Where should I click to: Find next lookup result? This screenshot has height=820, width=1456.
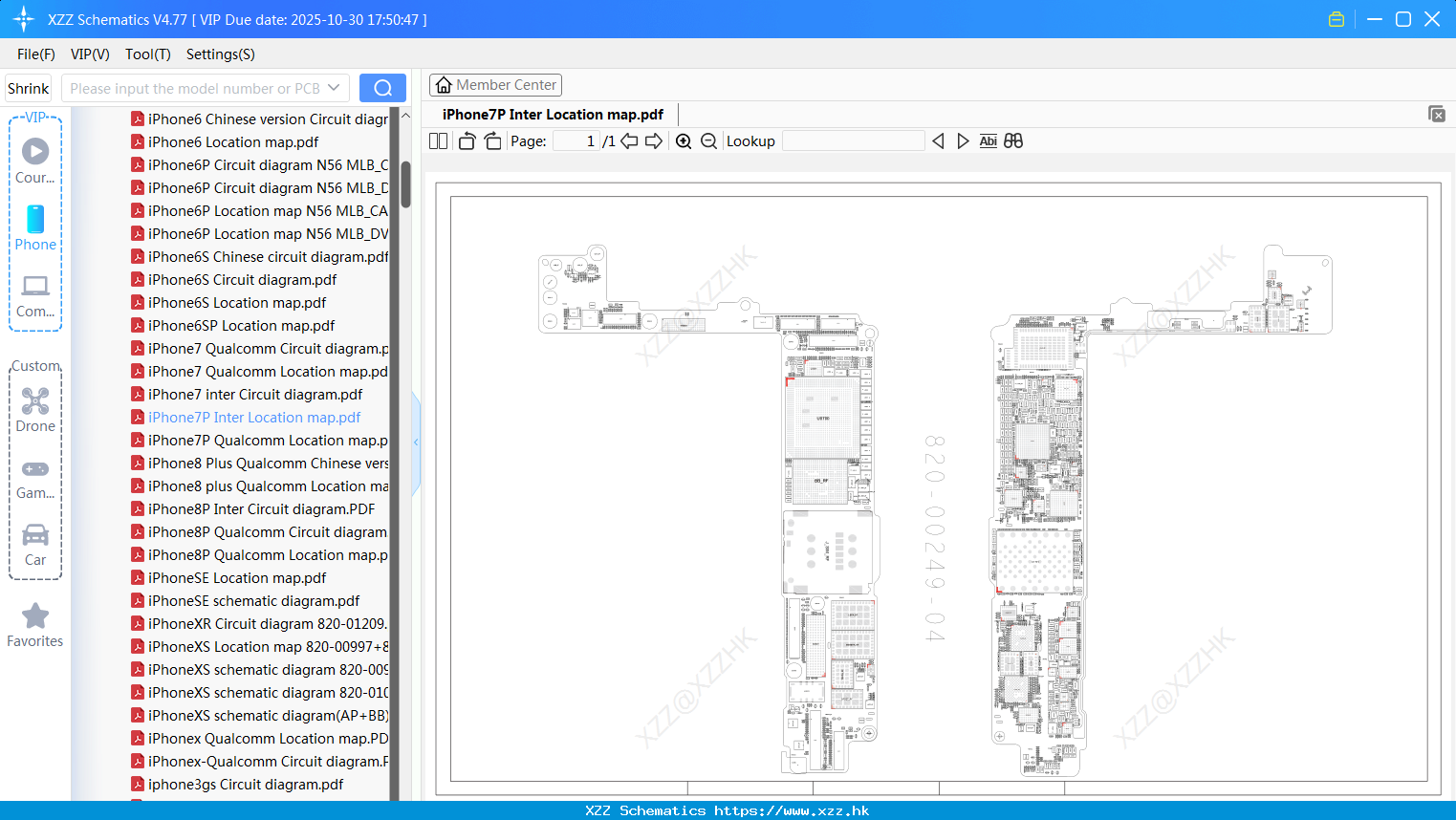(x=963, y=141)
